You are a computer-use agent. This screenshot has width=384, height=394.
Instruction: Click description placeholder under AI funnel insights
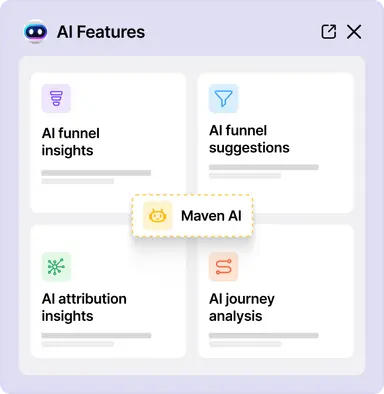tap(96, 177)
